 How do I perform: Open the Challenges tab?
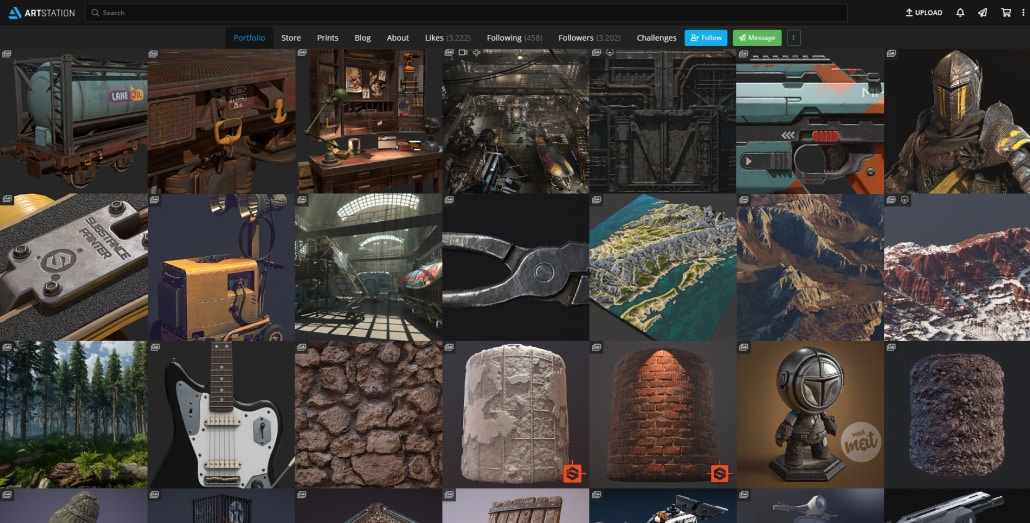656,38
